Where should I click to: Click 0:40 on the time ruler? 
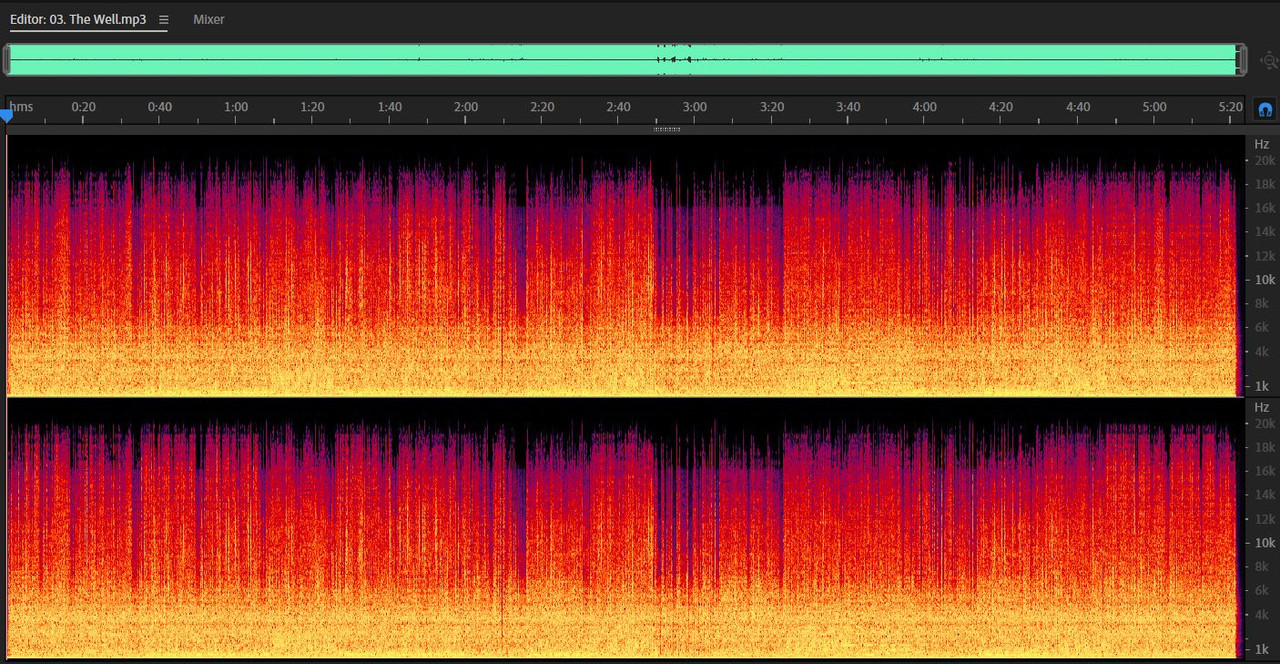[x=160, y=107]
